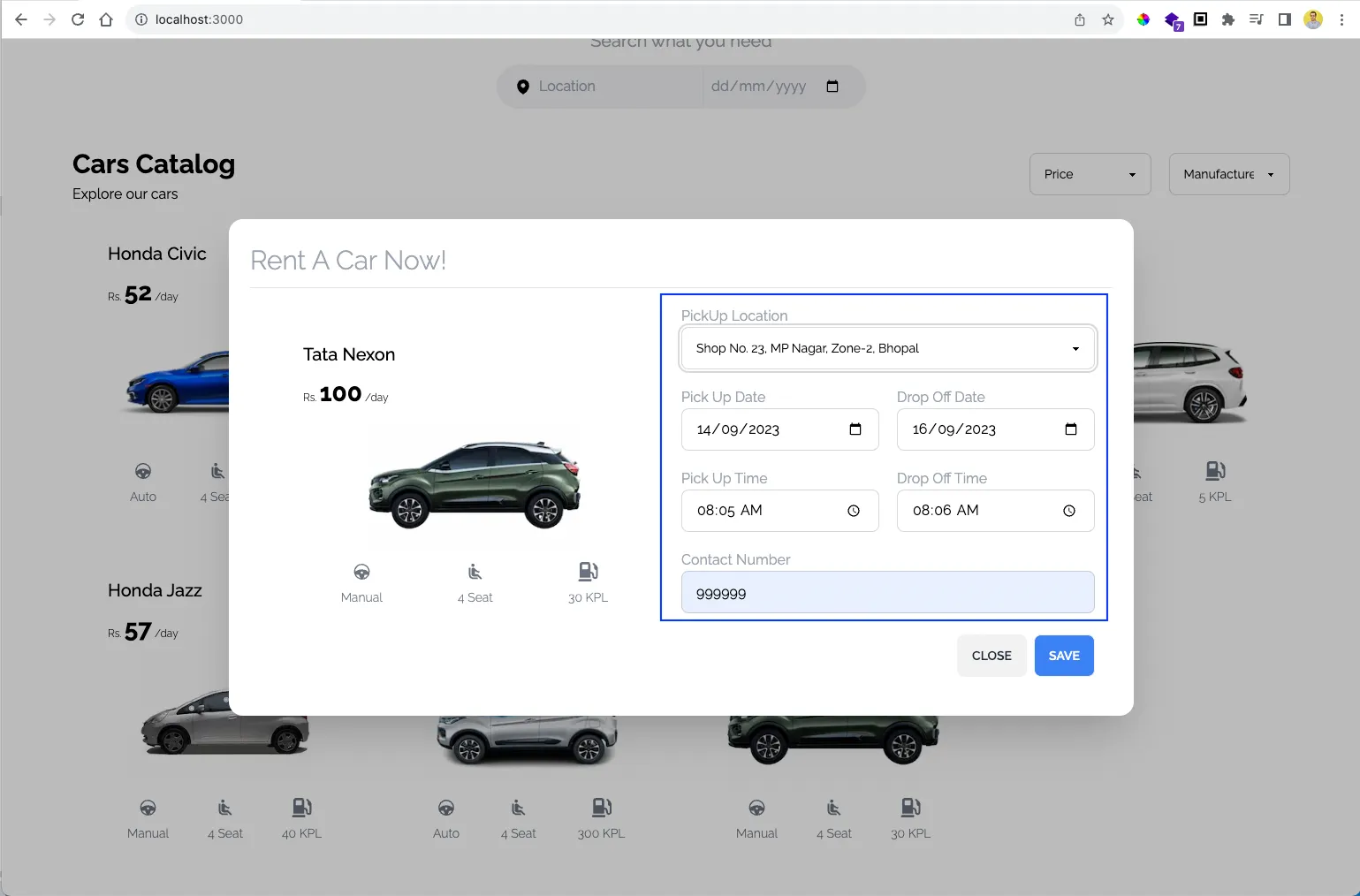Screen dimensions: 1360x896
Task: Reload the localhost page
Action: 78,19
